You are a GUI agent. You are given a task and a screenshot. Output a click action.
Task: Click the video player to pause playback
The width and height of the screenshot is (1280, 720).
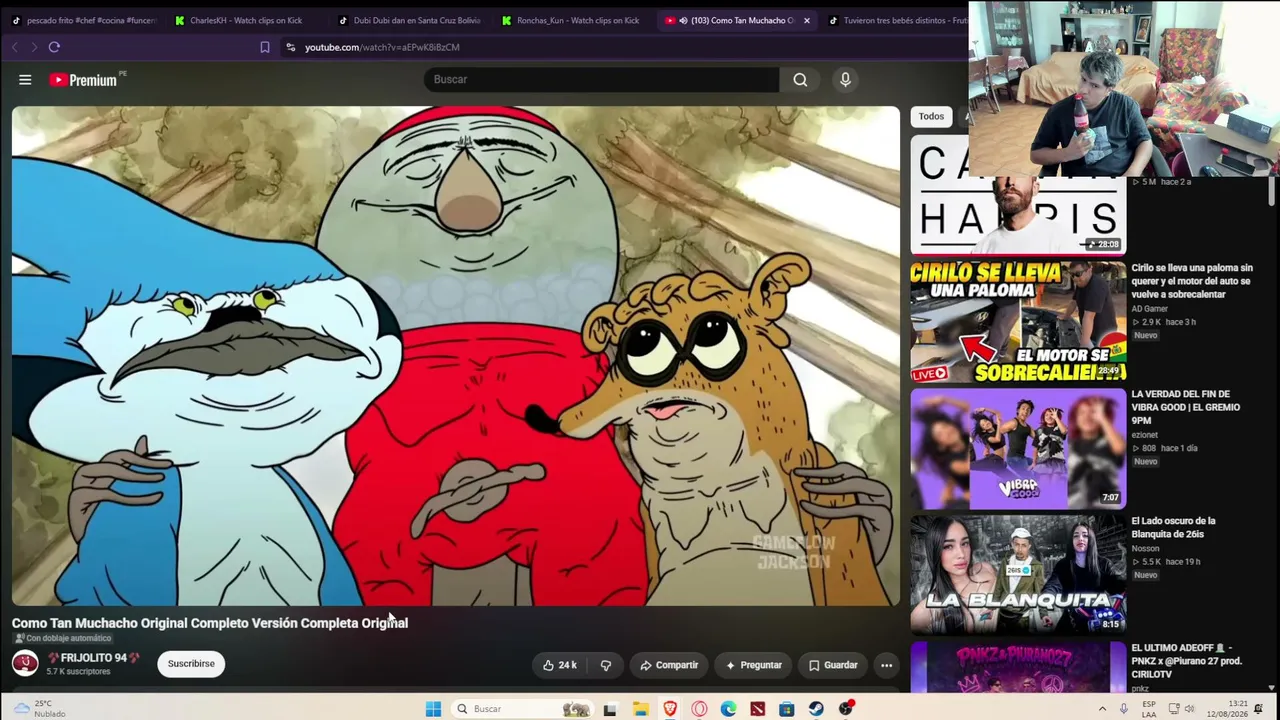[x=456, y=356]
